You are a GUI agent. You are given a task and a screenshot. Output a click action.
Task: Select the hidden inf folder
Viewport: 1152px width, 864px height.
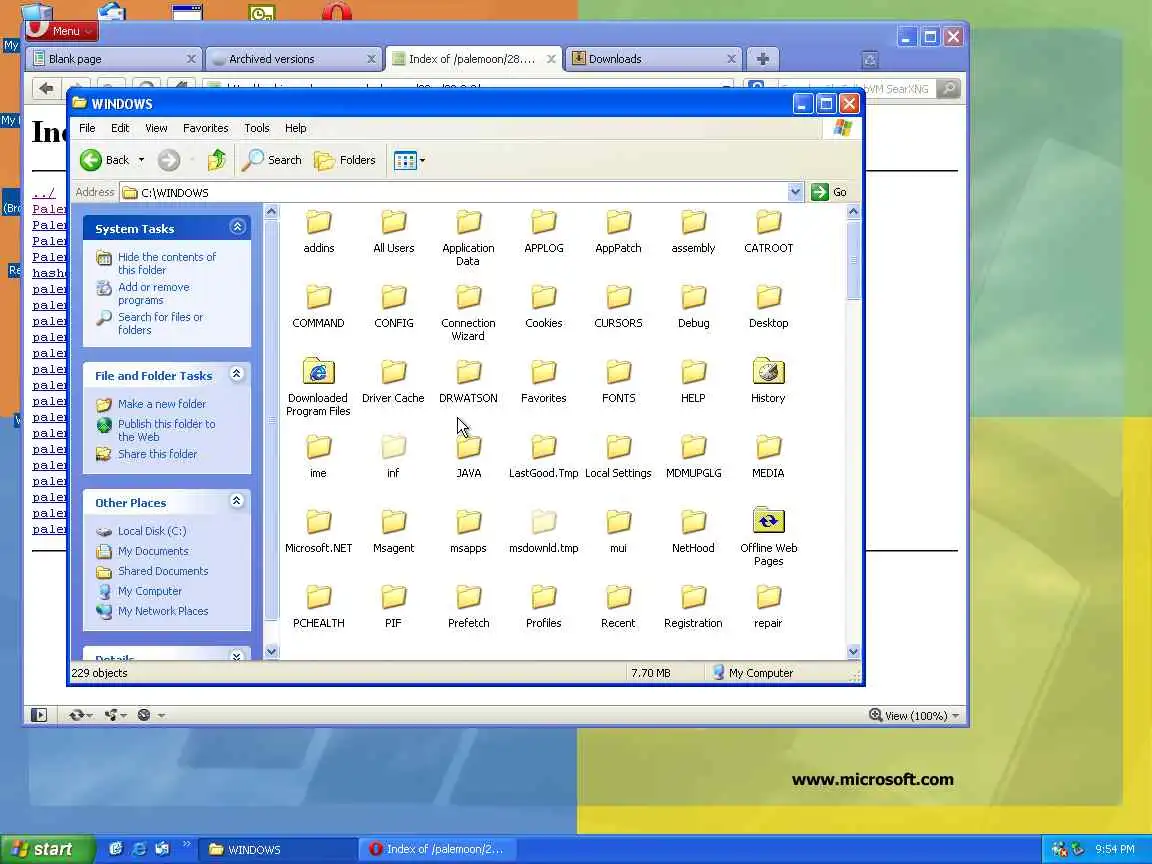[394, 456]
